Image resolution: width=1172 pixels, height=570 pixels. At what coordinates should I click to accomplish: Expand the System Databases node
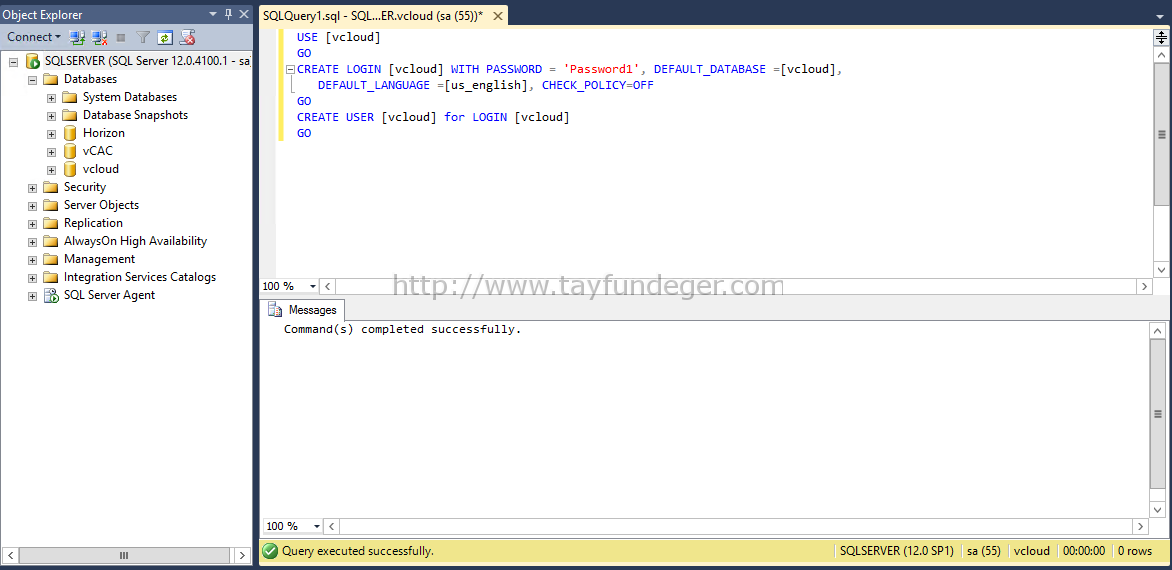pyautogui.click(x=52, y=97)
